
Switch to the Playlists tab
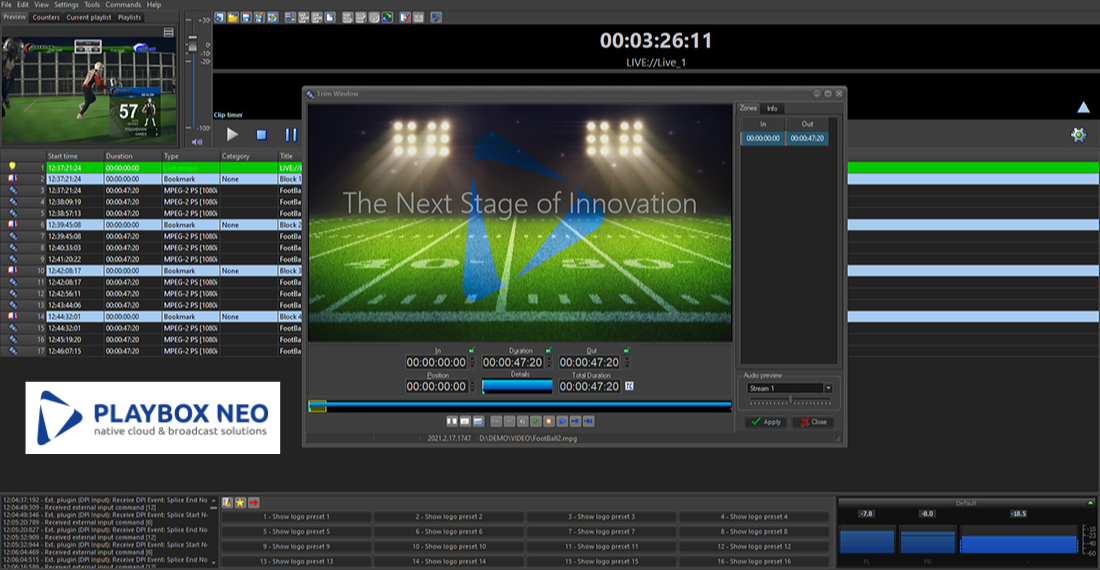tap(130, 18)
